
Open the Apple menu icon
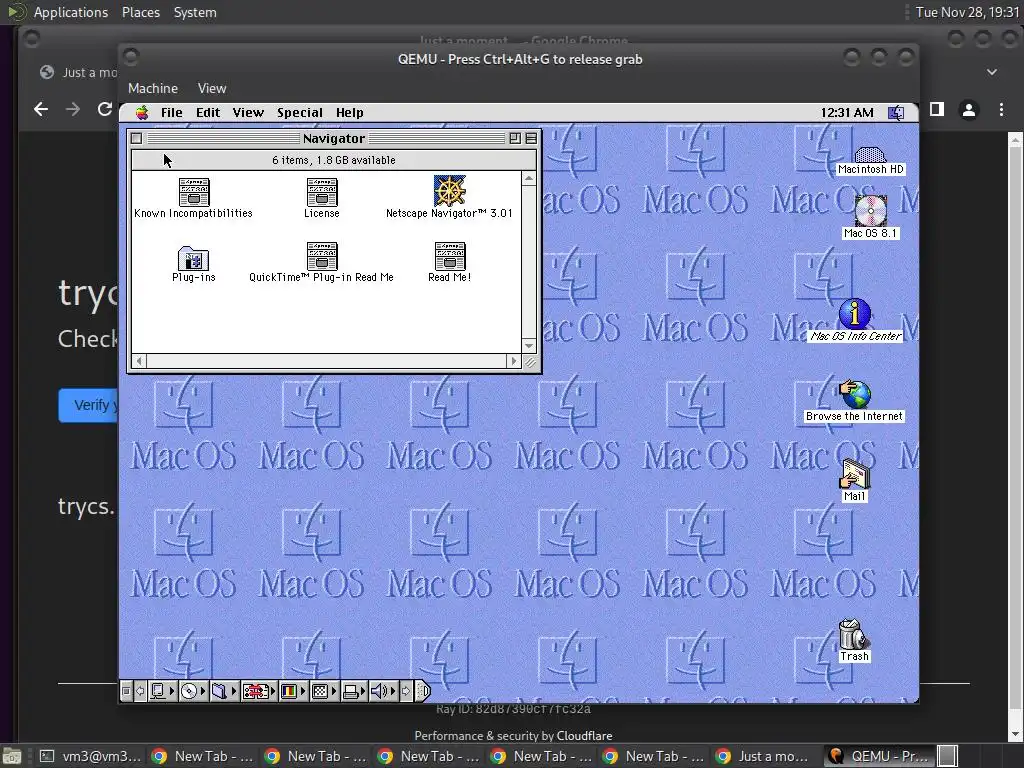click(x=142, y=112)
